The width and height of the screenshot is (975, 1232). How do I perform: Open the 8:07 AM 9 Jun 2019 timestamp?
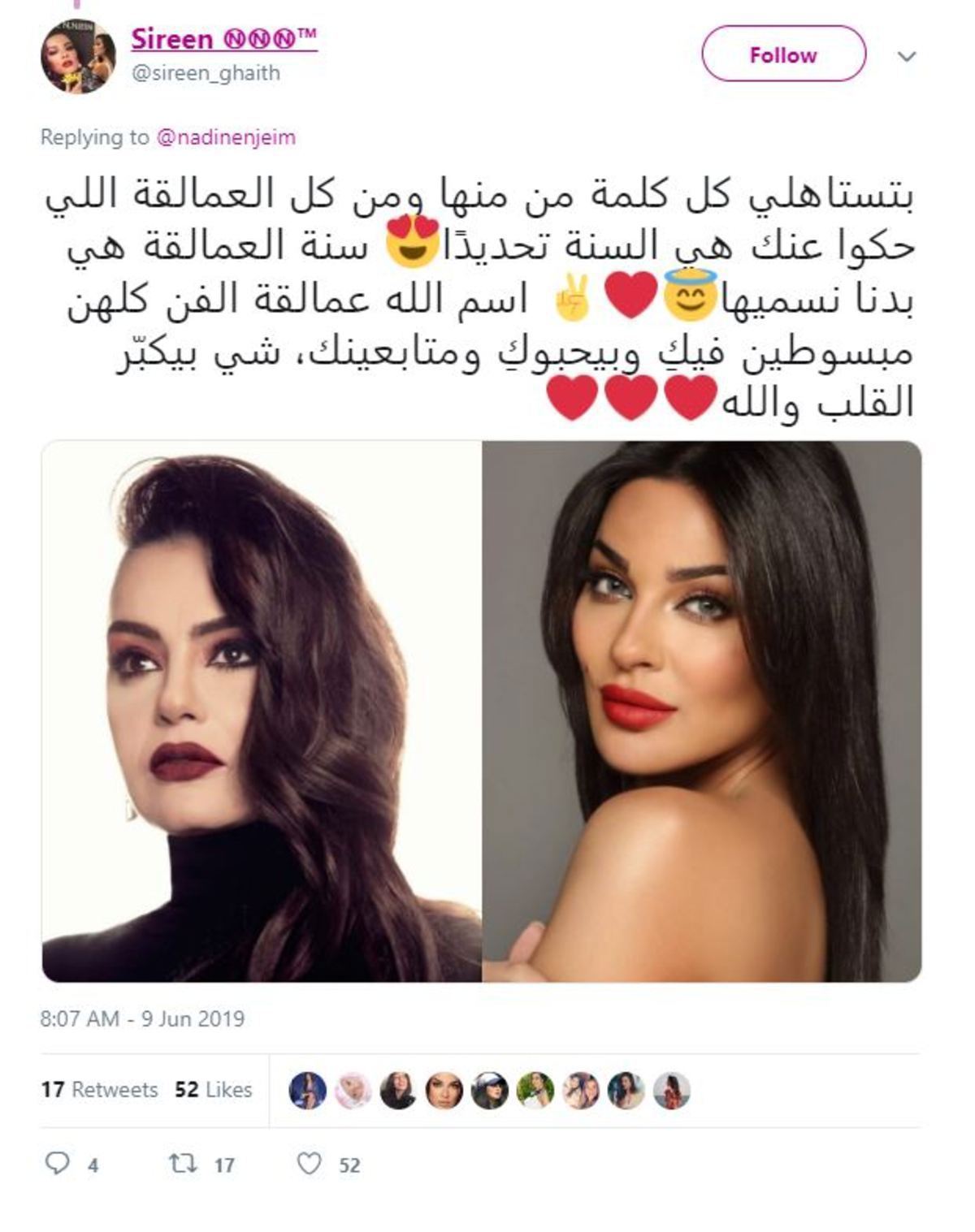click(142, 1018)
